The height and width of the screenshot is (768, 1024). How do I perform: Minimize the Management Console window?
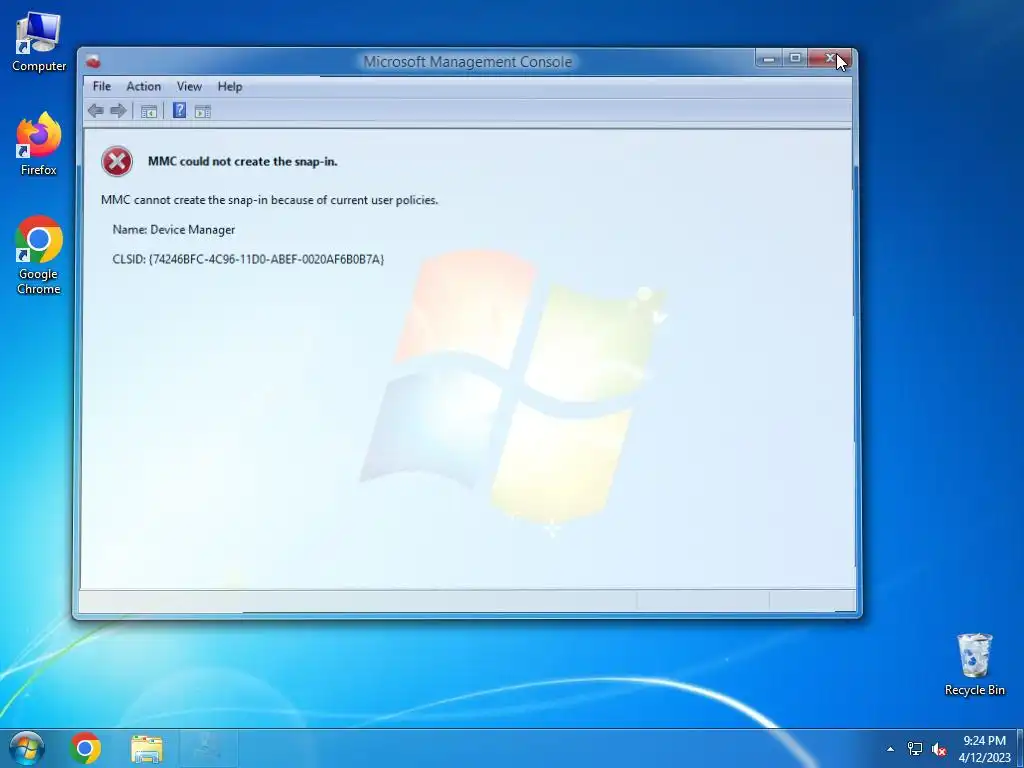click(769, 58)
